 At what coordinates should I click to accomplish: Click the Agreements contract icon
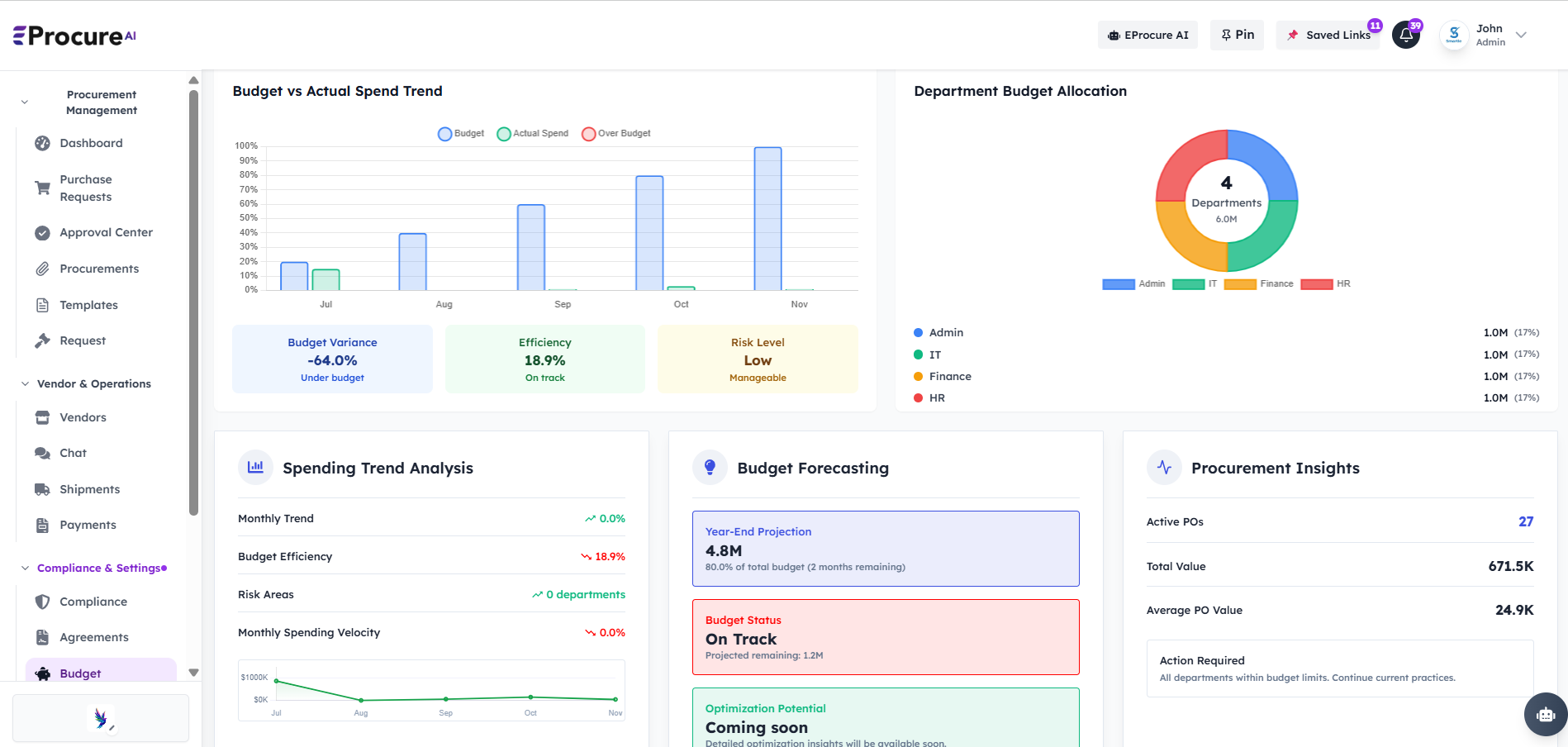coord(42,637)
